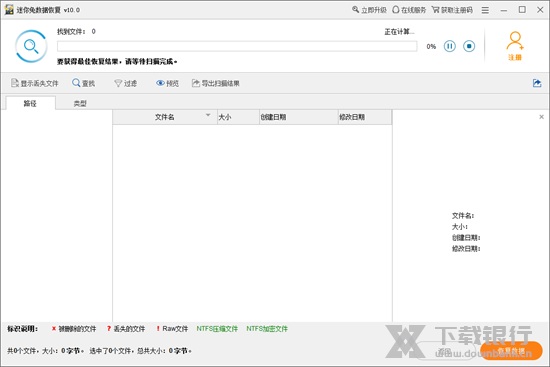This screenshot has width=550, height=367.
Task: Click the magnifier scanning icon
Action: (31, 46)
